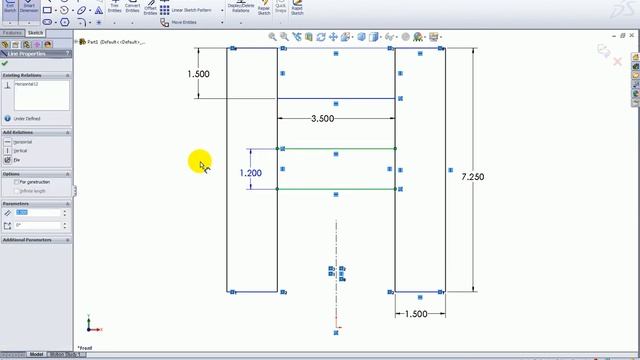Open the Apply Scene icon
The height and width of the screenshot is (360, 640).
pos(418,37)
